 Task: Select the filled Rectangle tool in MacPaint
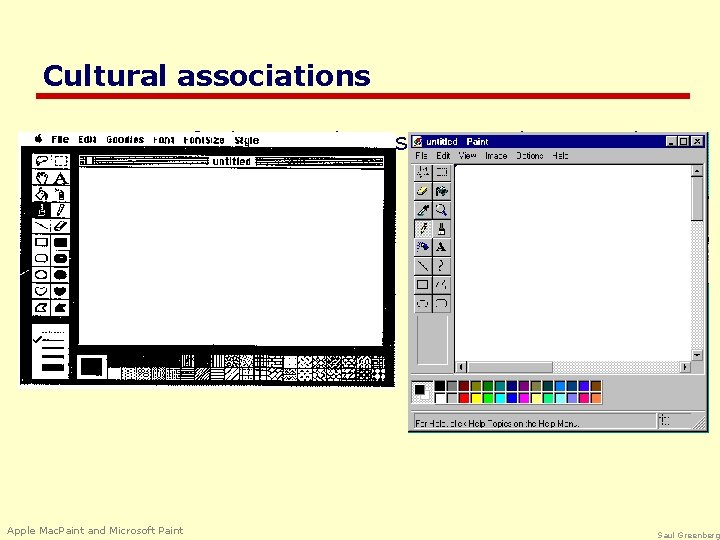pos(61,242)
